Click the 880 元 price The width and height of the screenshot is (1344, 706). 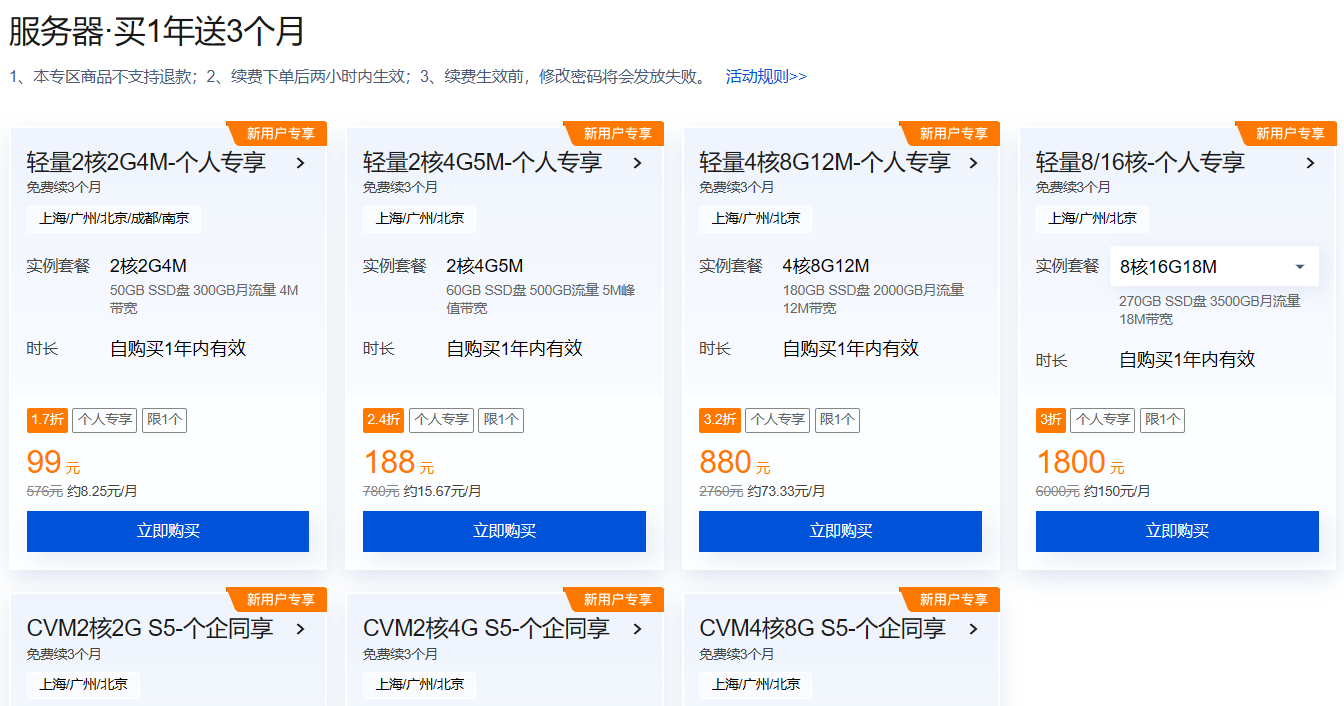[x=735, y=462]
